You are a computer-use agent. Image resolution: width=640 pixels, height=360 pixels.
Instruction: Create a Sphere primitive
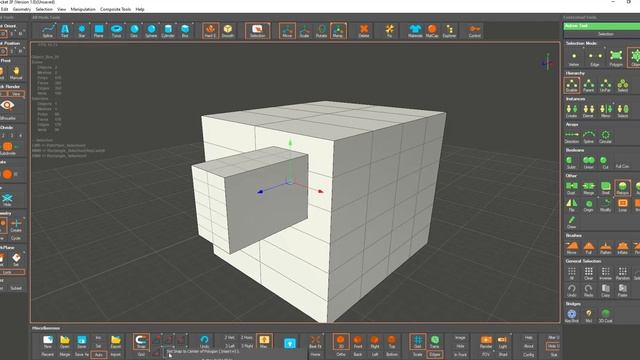(x=151, y=31)
